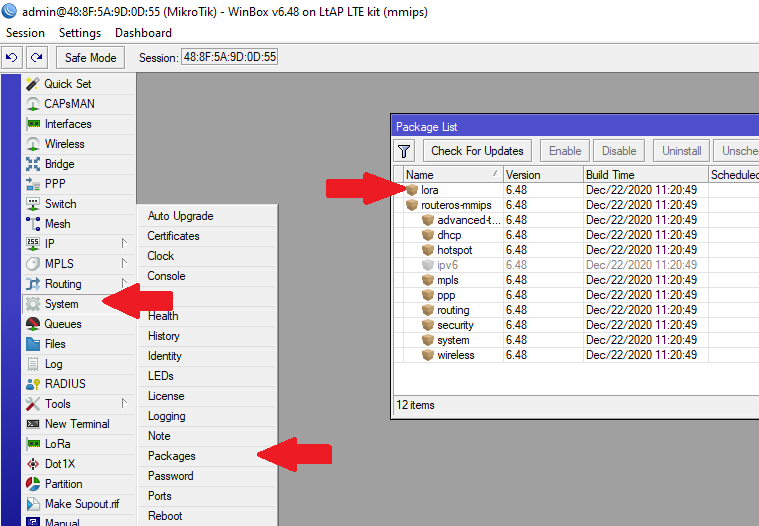759x526 pixels.
Task: Click the Uninstall button
Action: tap(682, 151)
